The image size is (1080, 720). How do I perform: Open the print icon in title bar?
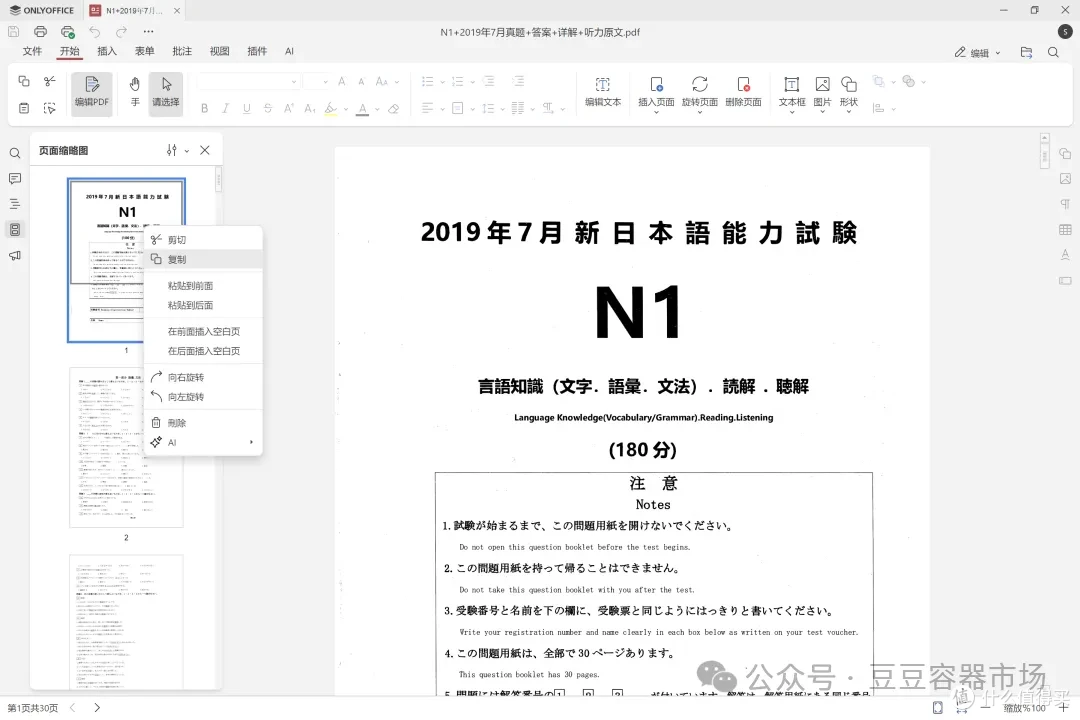(x=41, y=32)
